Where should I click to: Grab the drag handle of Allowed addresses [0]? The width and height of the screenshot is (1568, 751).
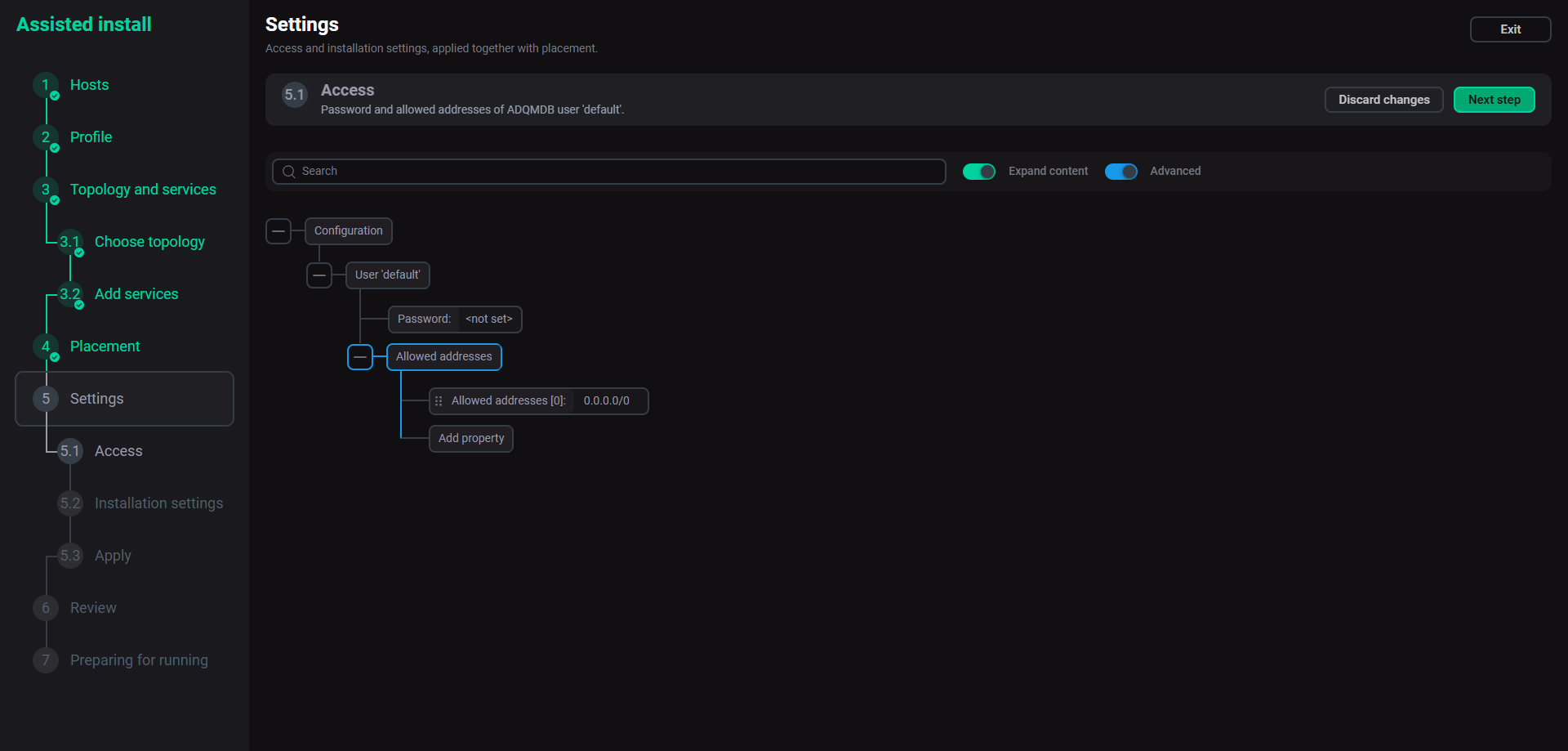click(439, 401)
